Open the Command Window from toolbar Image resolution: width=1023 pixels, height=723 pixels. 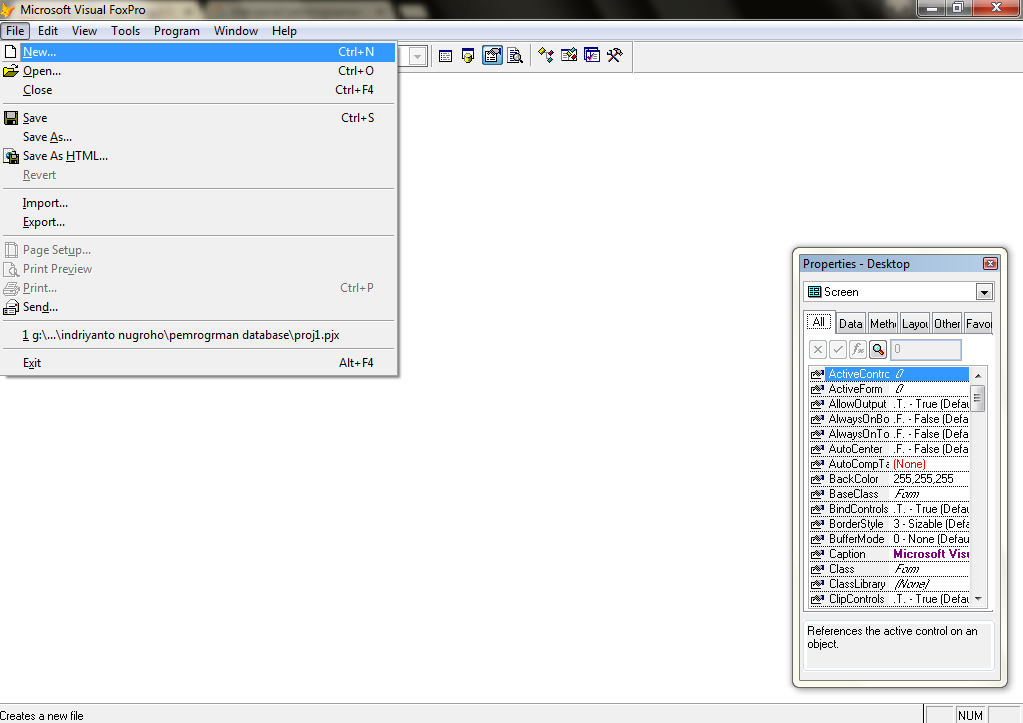point(446,56)
